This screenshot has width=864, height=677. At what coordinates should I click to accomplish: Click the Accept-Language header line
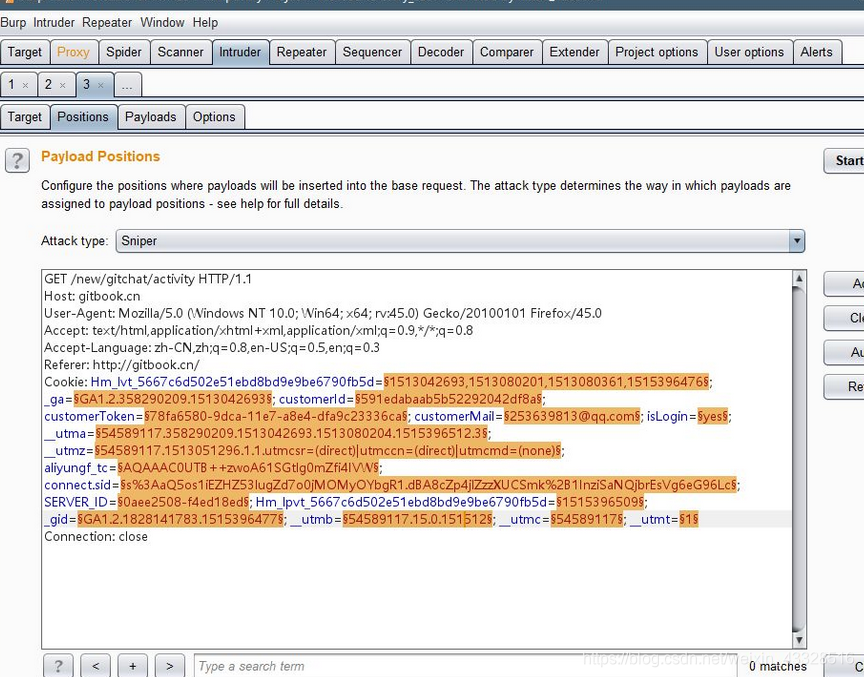[x=212, y=348]
